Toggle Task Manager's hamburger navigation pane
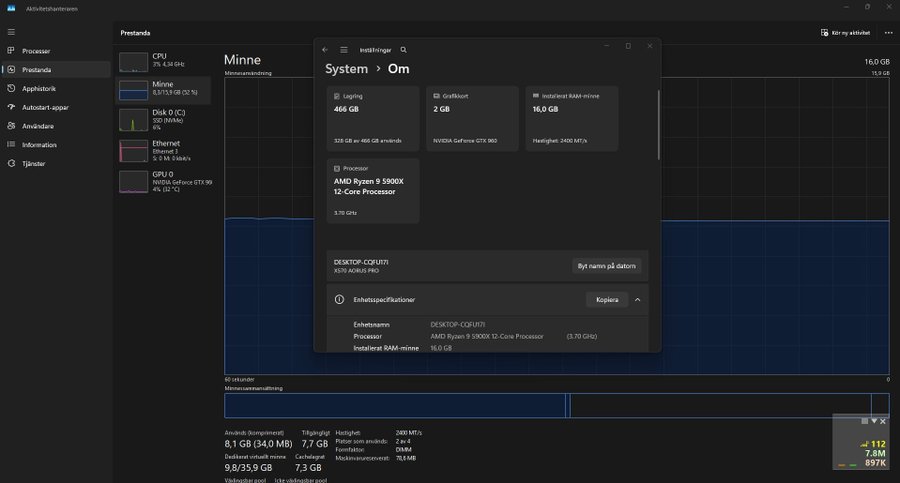The width and height of the screenshot is (900, 483). click(x=10, y=32)
